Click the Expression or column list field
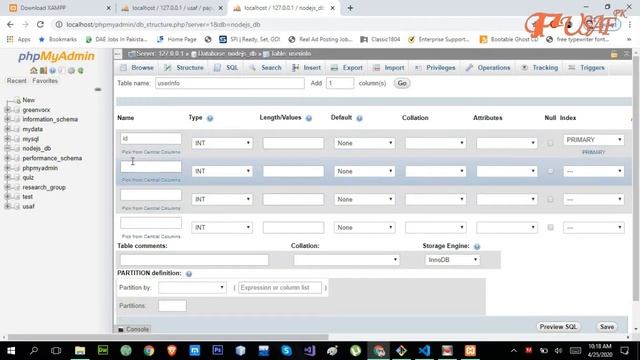This screenshot has width=640, height=360. (x=280, y=288)
